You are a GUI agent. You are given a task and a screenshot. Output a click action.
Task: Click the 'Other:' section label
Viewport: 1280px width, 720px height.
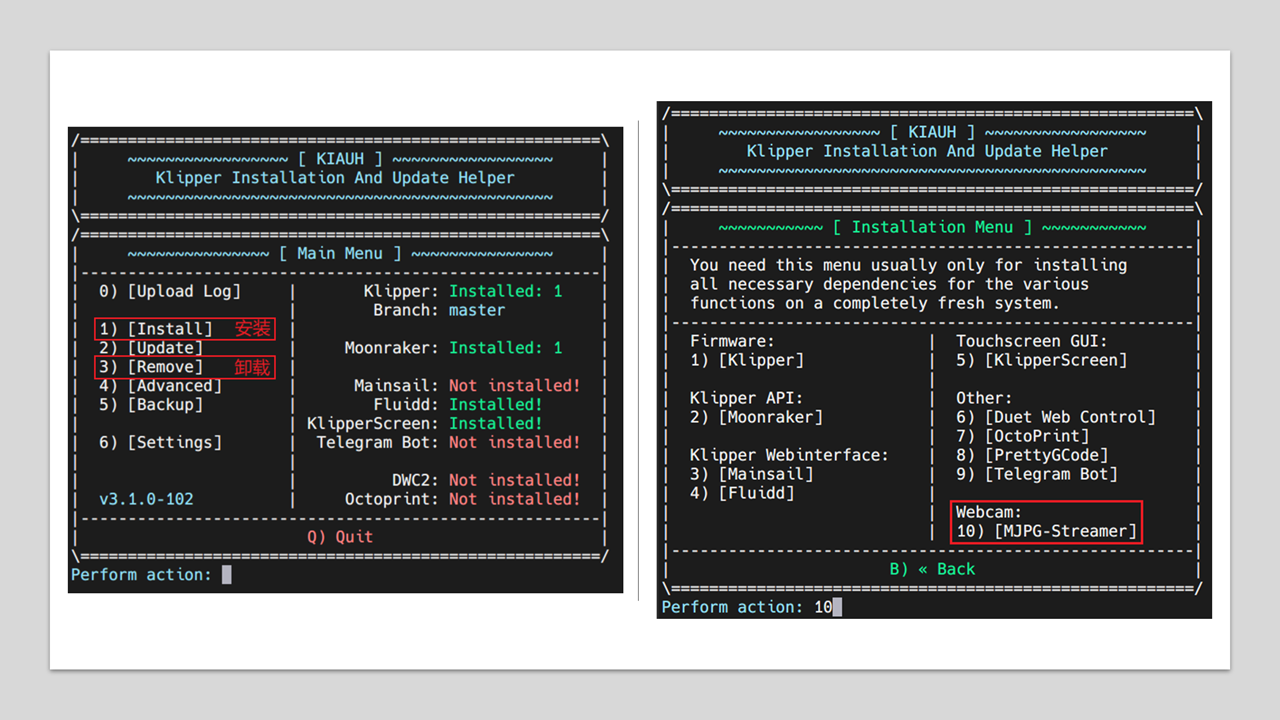pyautogui.click(x=984, y=398)
